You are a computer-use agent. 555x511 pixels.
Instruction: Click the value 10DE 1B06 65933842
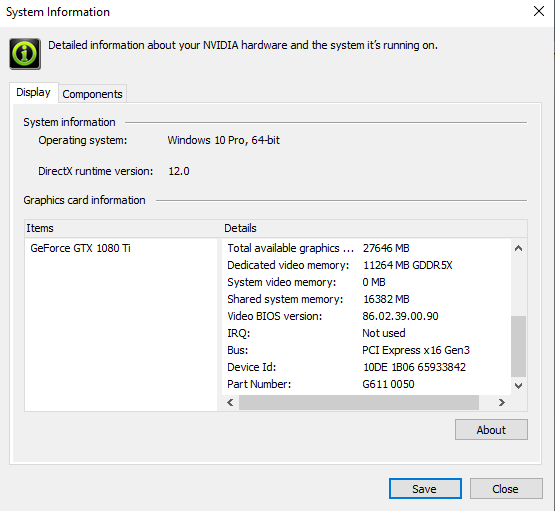pos(414,367)
